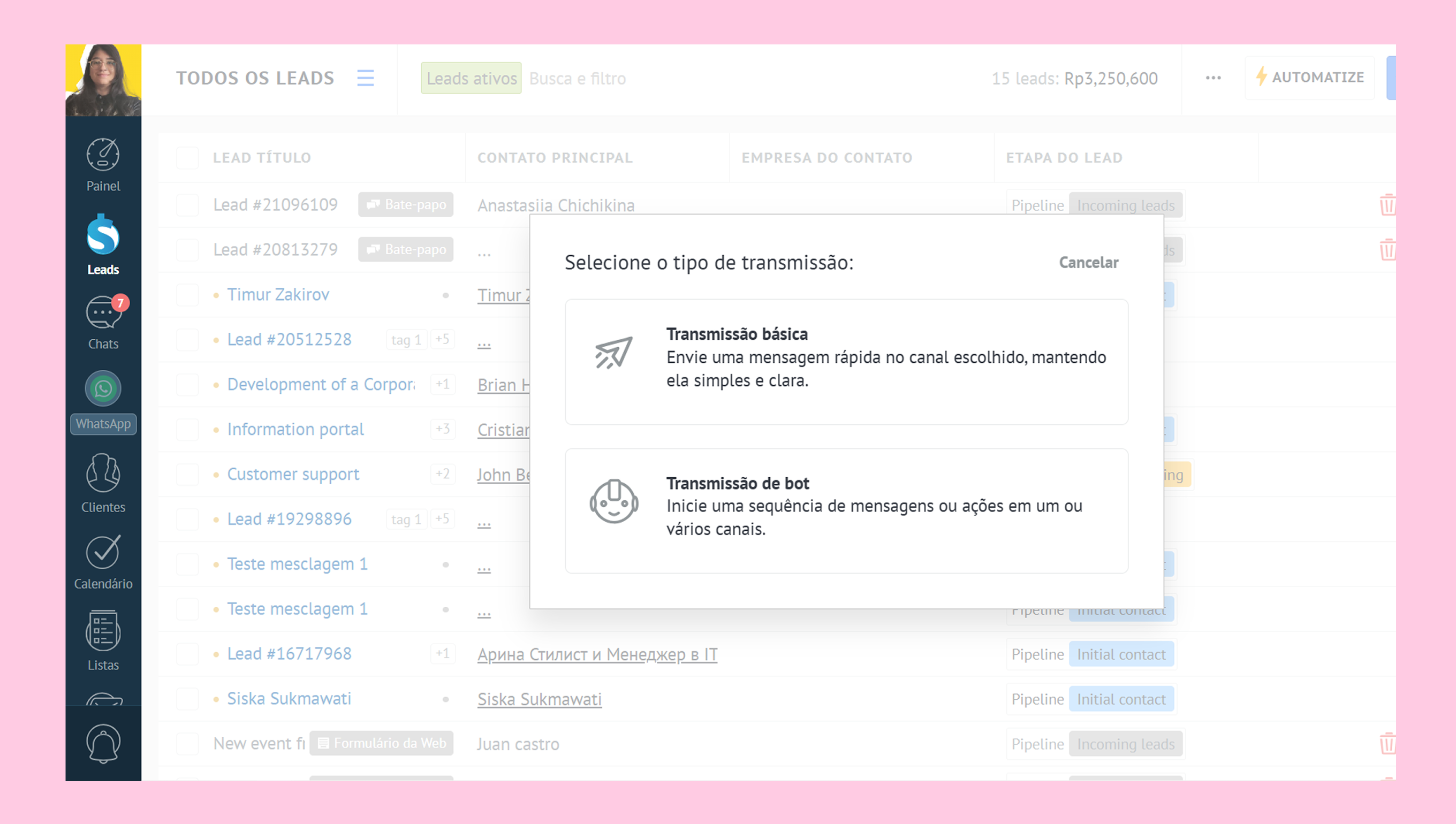Open the three-dots more options menu
Screen dimensions: 1456x824
point(1213,78)
